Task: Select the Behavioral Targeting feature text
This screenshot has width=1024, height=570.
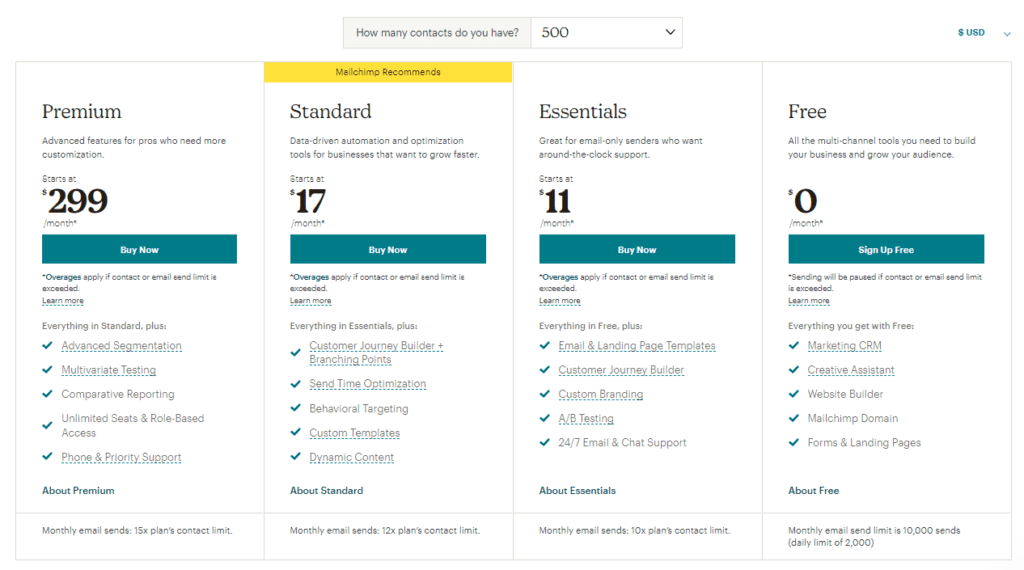Action: point(359,409)
